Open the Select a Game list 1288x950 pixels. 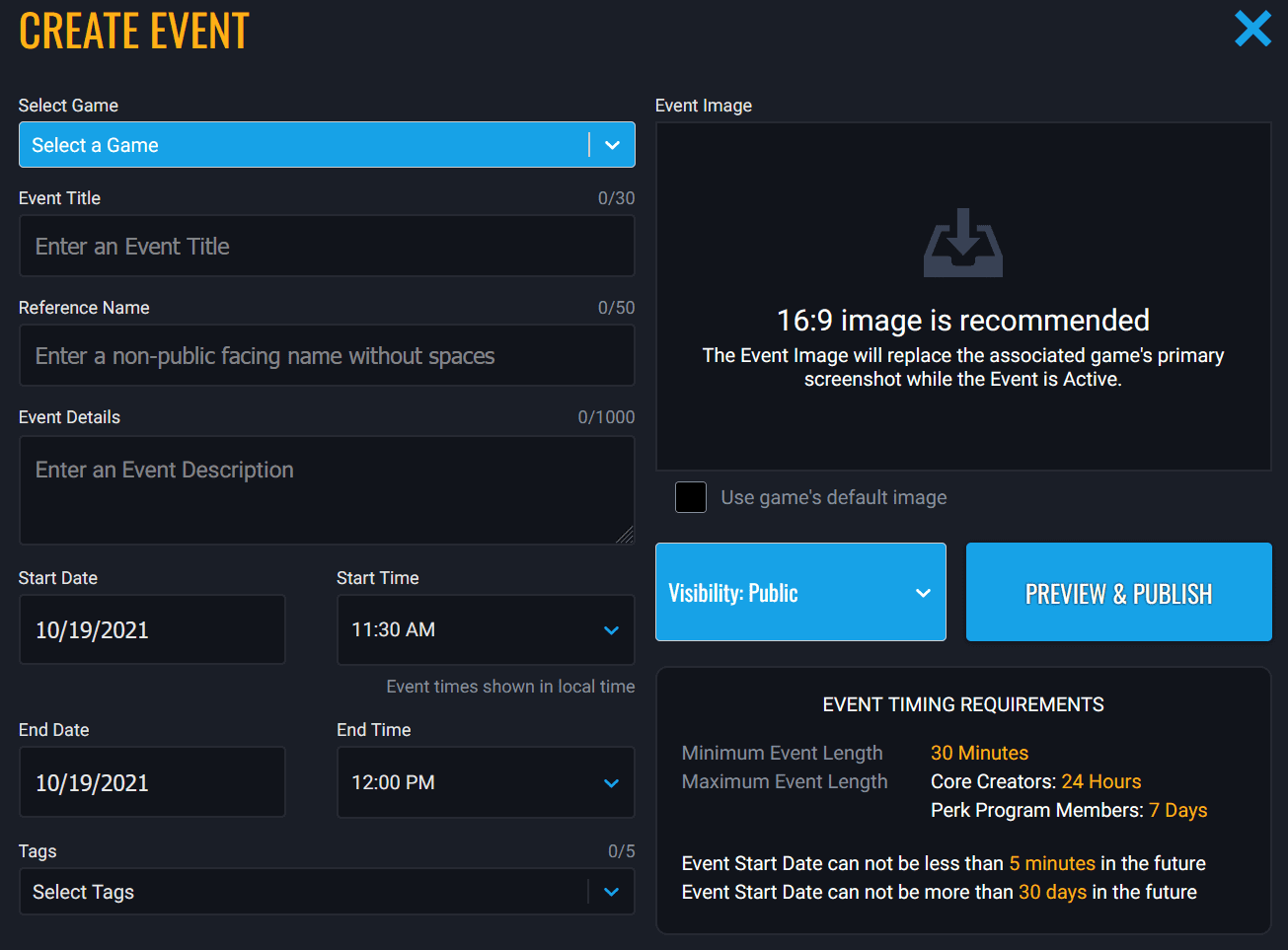coord(326,144)
